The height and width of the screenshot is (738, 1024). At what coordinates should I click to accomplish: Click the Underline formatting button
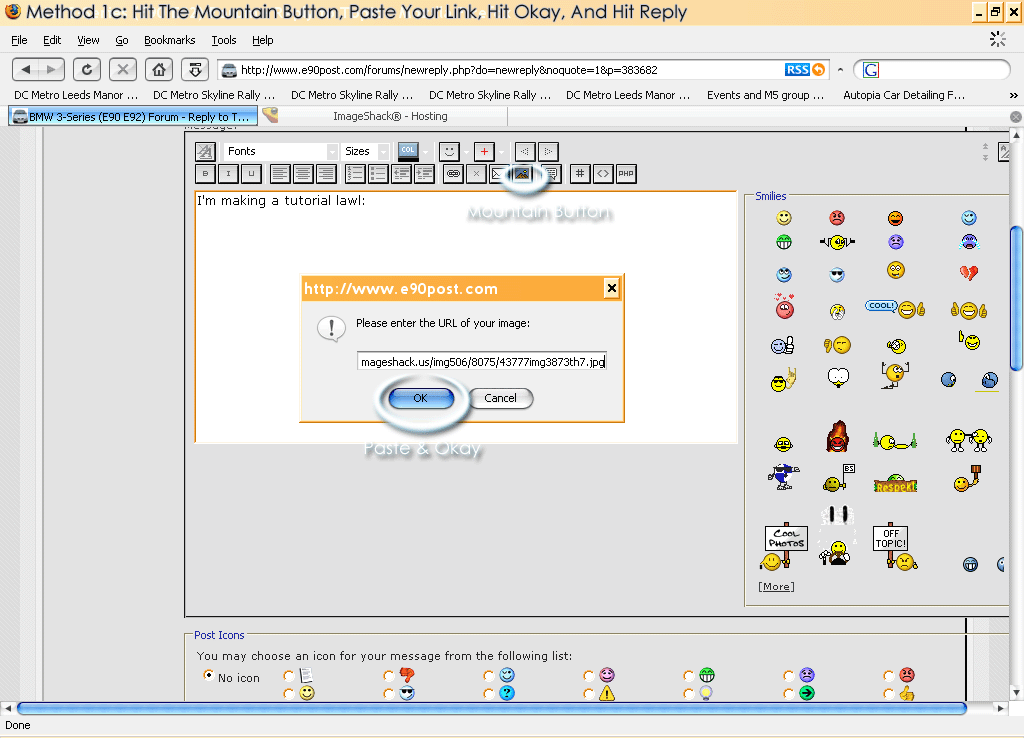pos(251,174)
